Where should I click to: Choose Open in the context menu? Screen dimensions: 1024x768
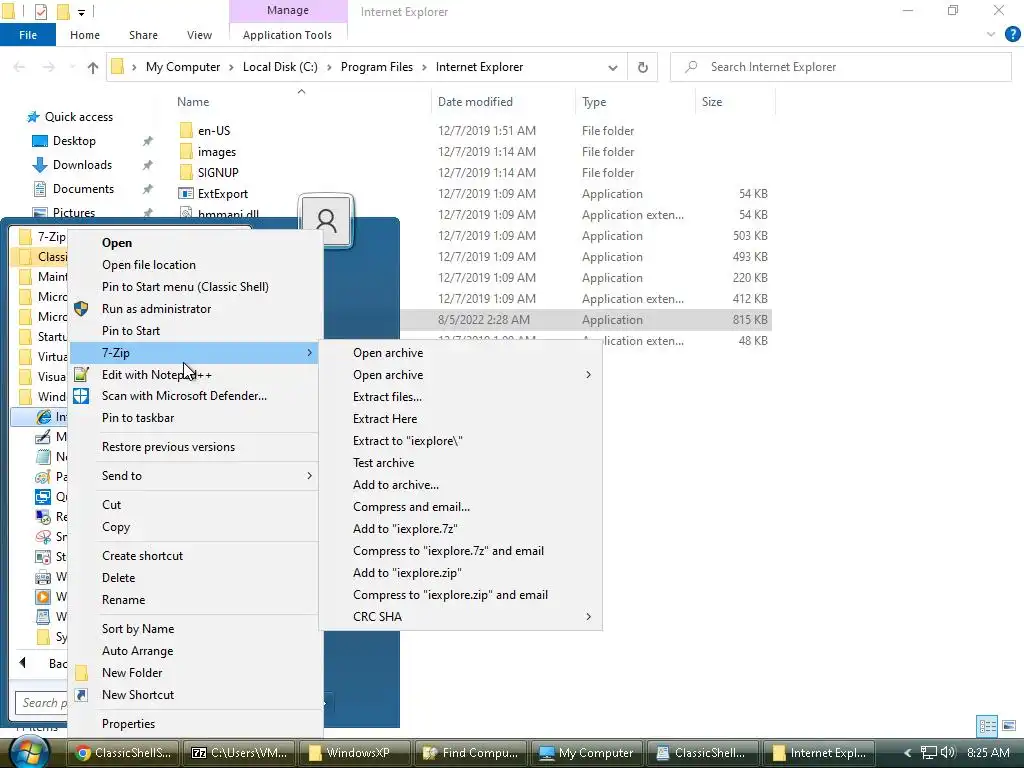117,243
